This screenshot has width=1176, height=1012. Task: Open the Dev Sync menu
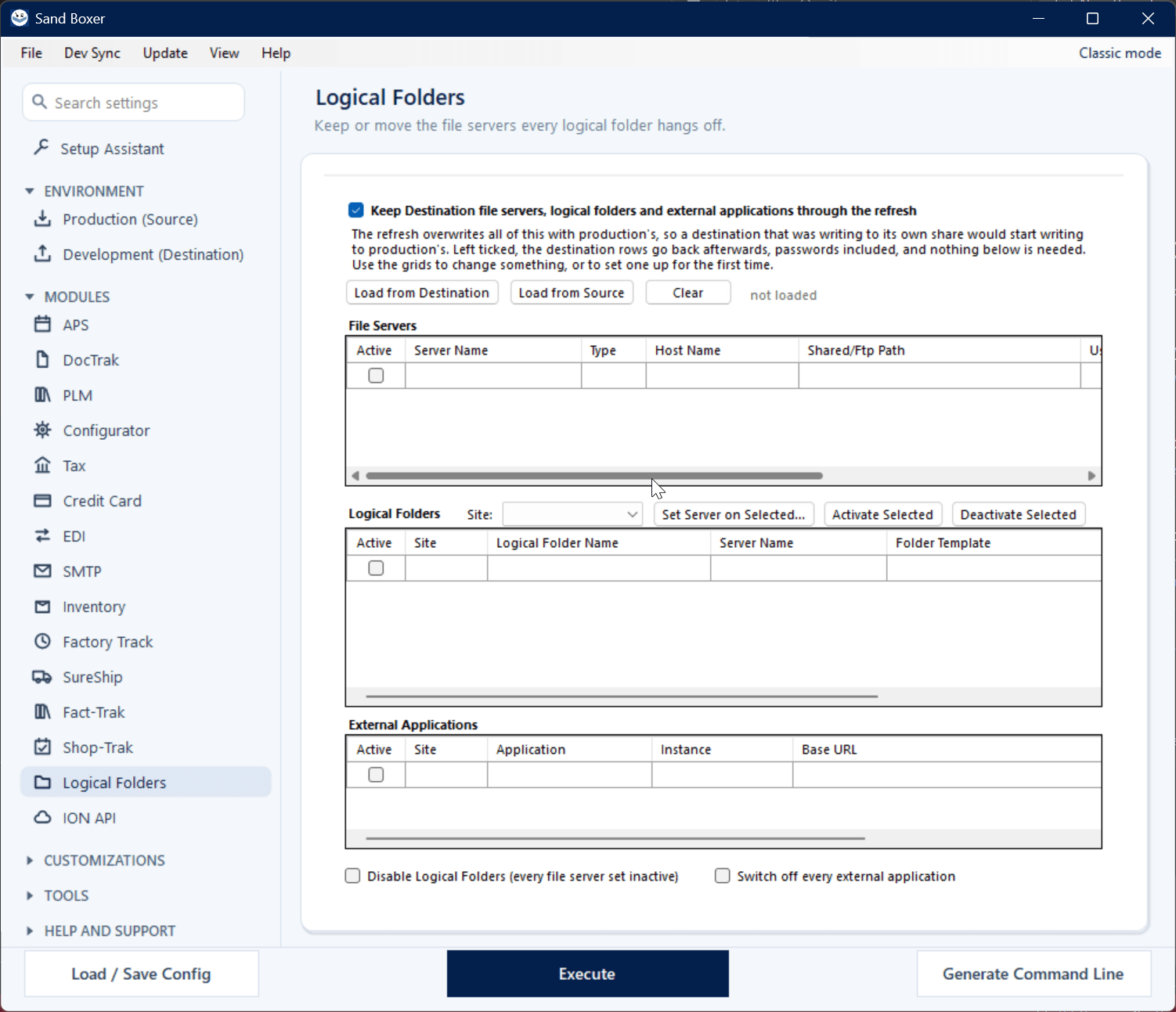pos(92,53)
